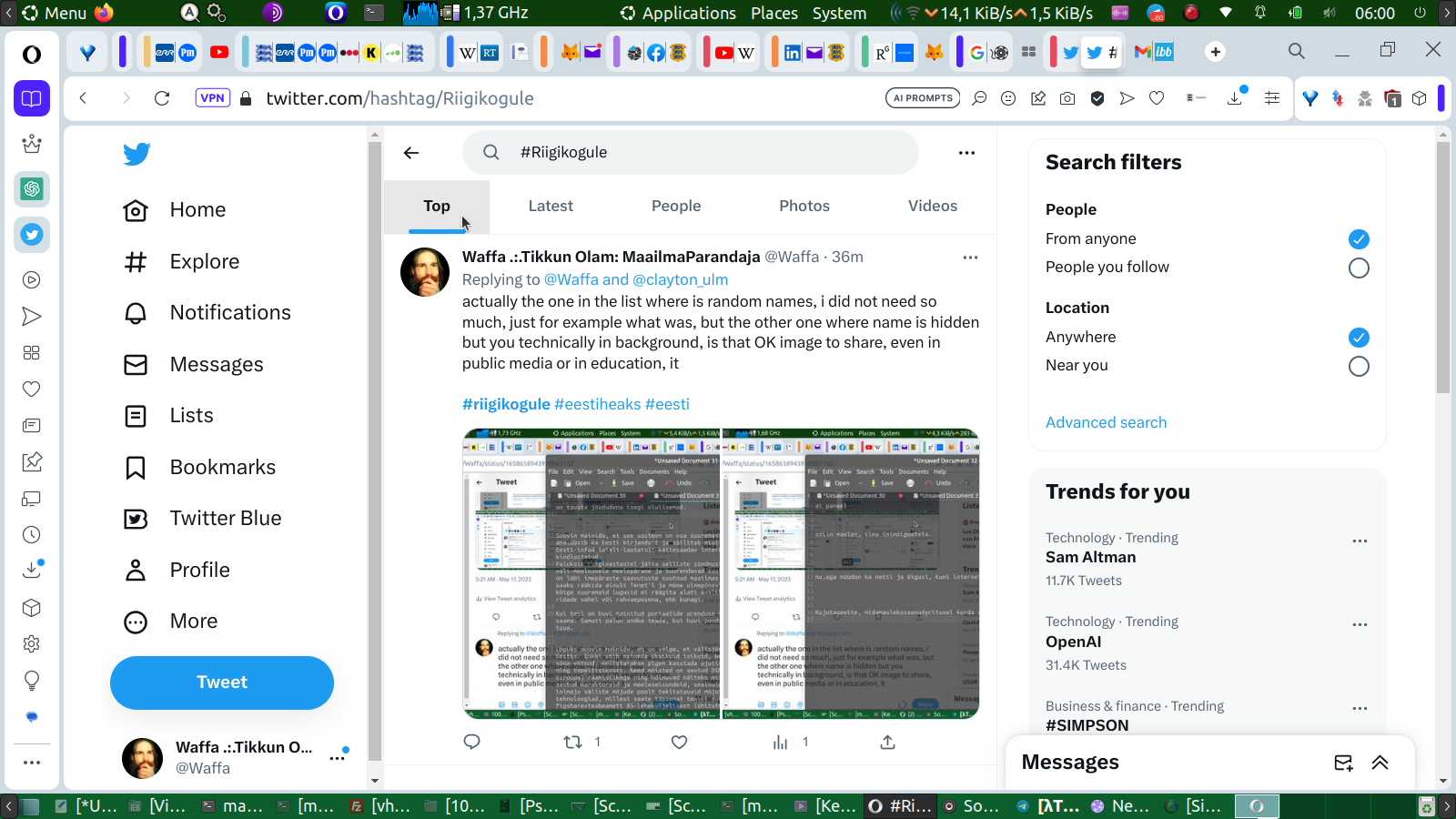
Task: Open the Opera main menu logo
Action: (32, 55)
